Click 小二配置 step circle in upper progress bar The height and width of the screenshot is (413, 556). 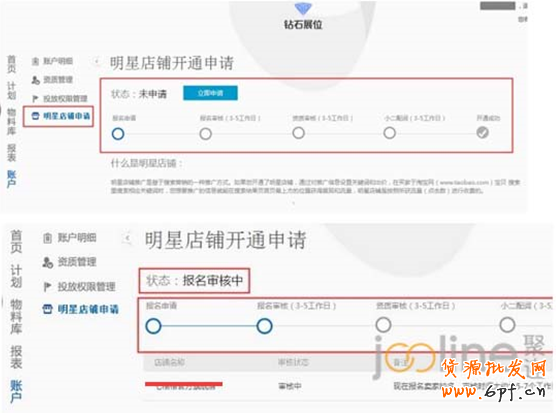pos(390,133)
